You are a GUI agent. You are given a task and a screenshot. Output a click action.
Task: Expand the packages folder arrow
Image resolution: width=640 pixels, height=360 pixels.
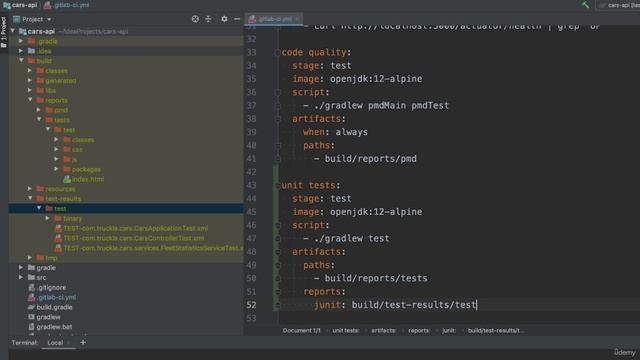(x=57, y=169)
